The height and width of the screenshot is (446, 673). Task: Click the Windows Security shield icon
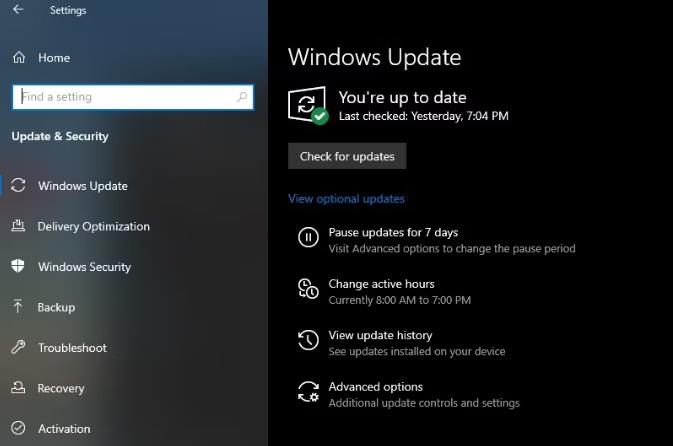point(18,266)
